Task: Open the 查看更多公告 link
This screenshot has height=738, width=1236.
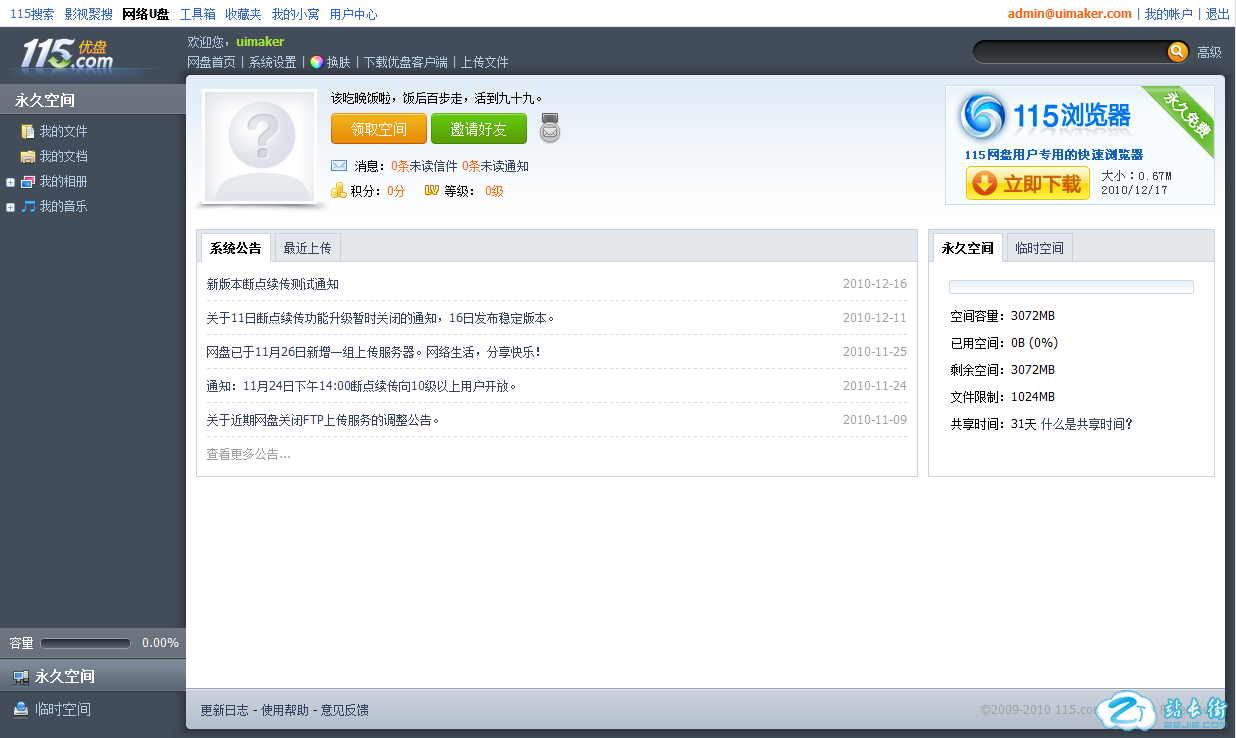Action: pyautogui.click(x=249, y=454)
